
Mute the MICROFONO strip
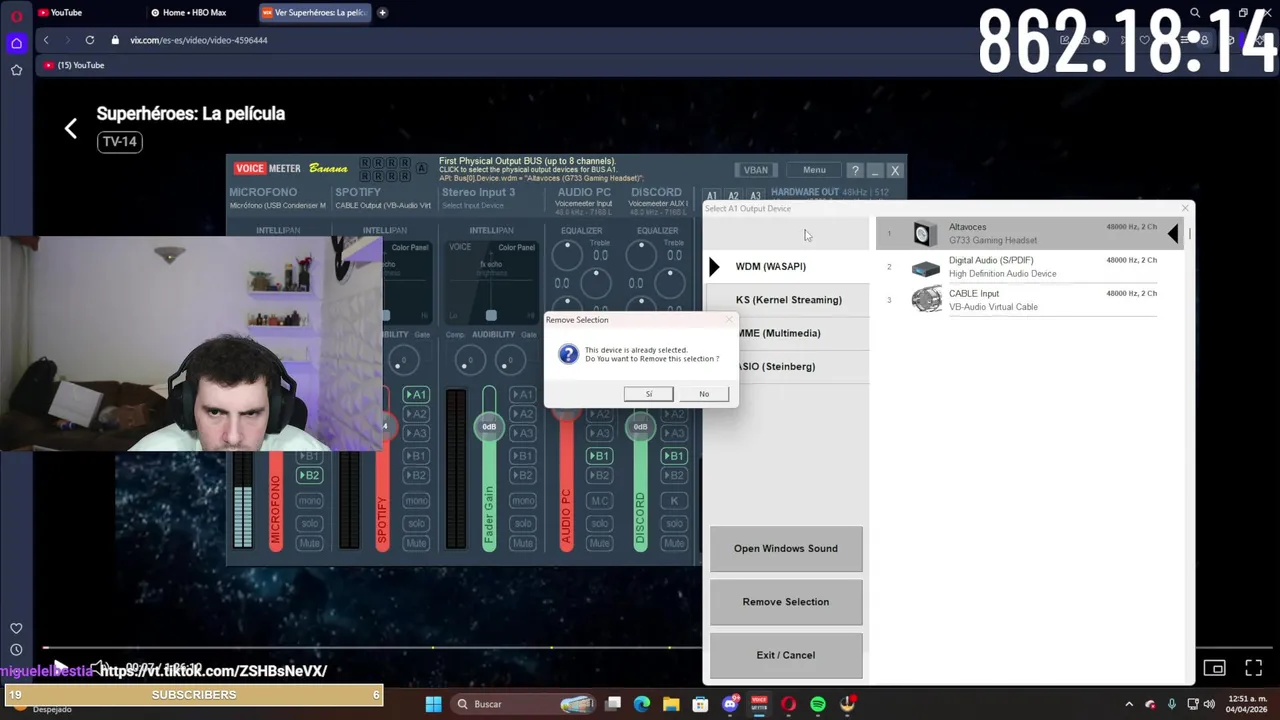click(309, 543)
